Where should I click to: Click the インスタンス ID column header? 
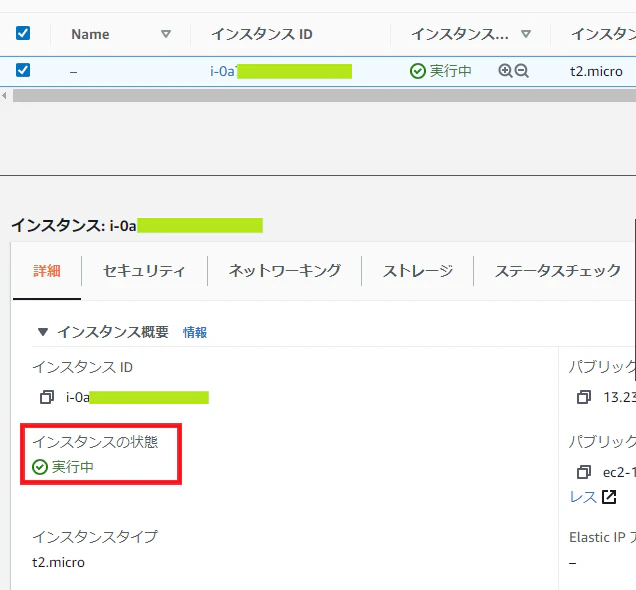click(262, 34)
